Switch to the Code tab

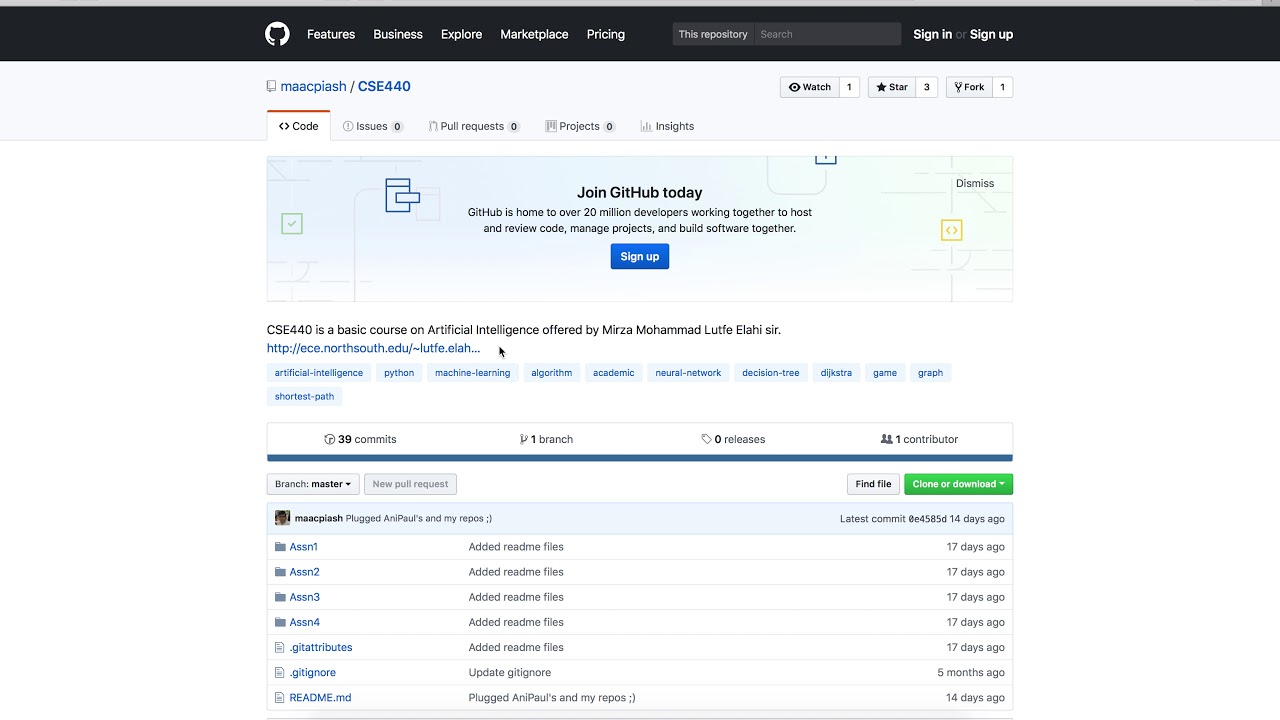[x=298, y=126]
